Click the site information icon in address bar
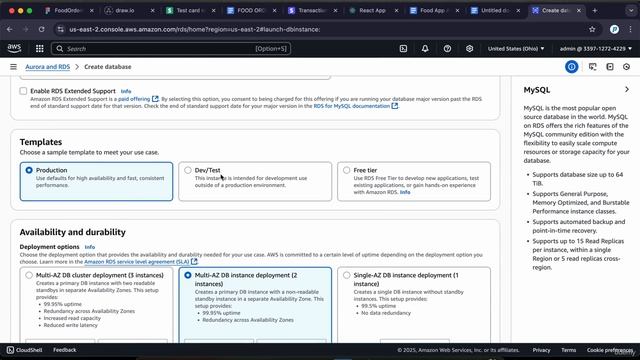The width and height of the screenshot is (640, 360). (x=61, y=29)
